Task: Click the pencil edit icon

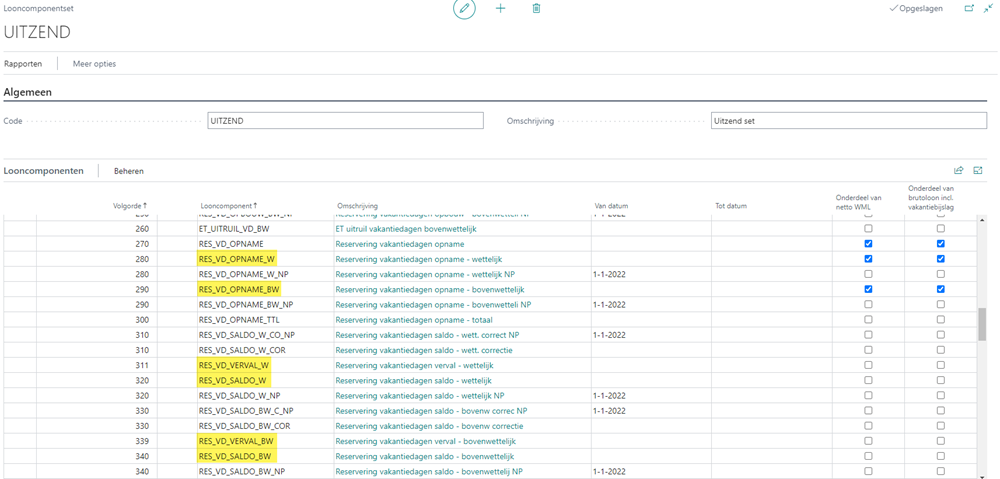Action: click(x=464, y=8)
